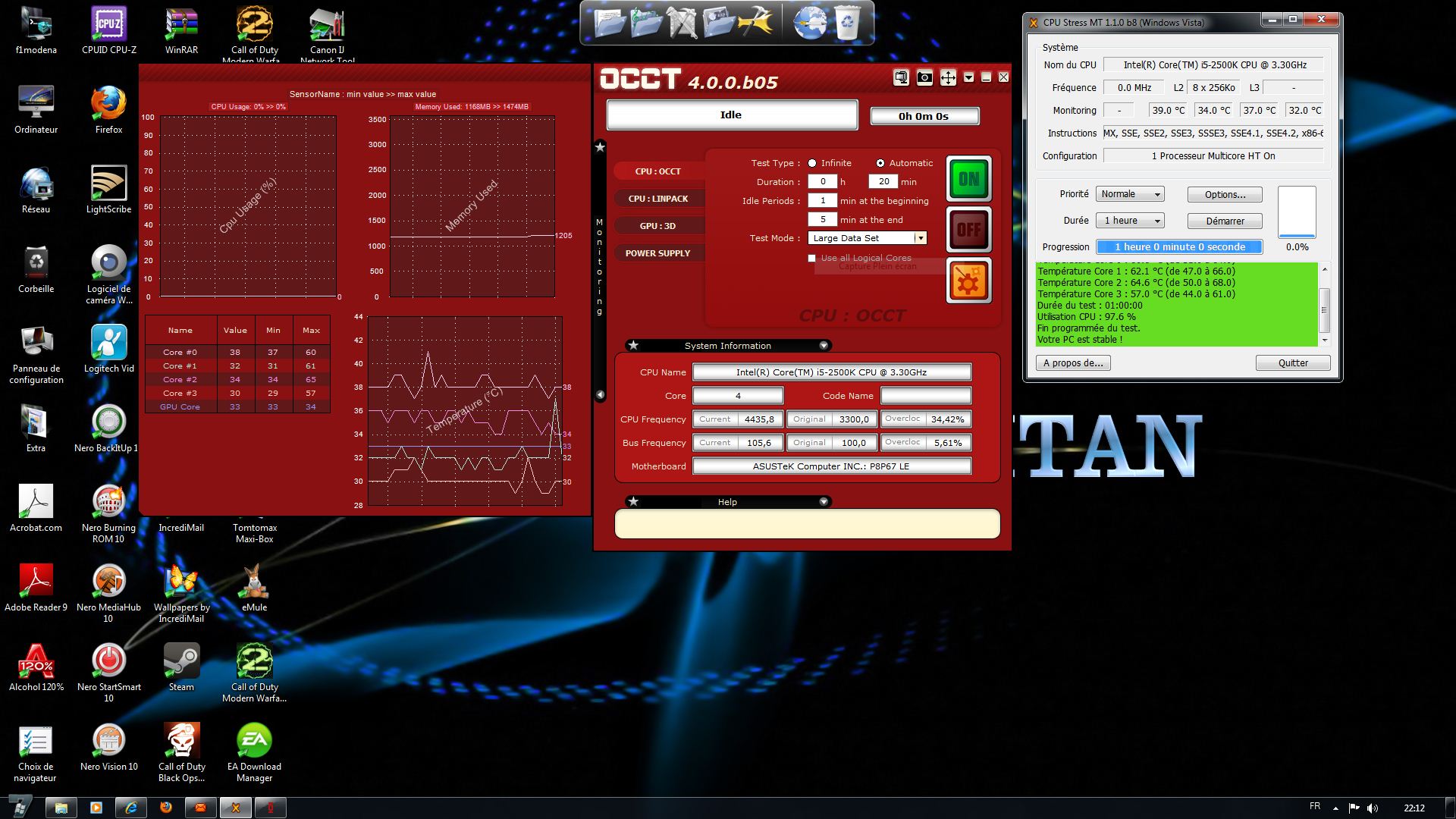Click the four-arrow move window icon
Viewport: 1456px width, 819px height.
(x=948, y=77)
